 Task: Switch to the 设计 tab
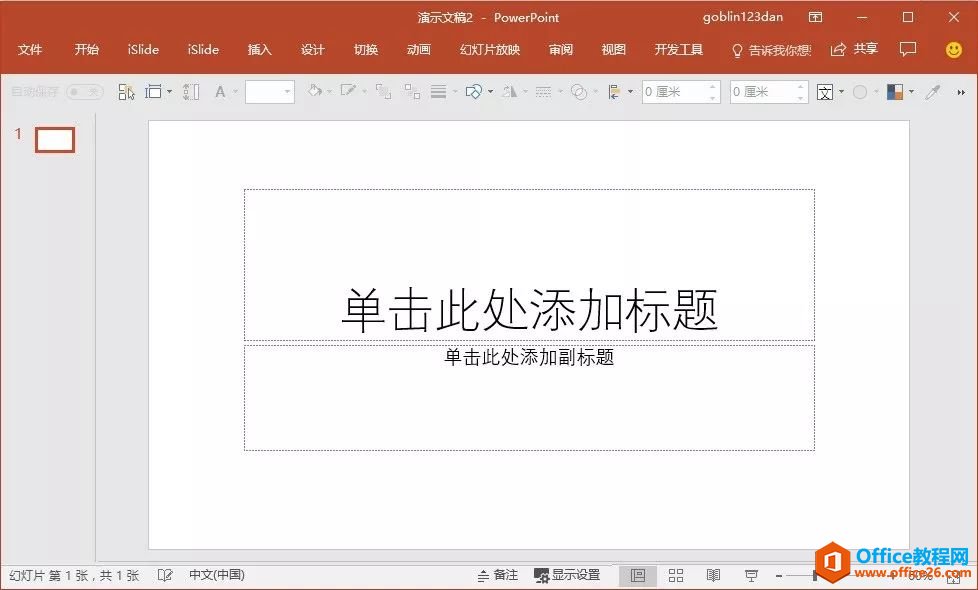[312, 49]
